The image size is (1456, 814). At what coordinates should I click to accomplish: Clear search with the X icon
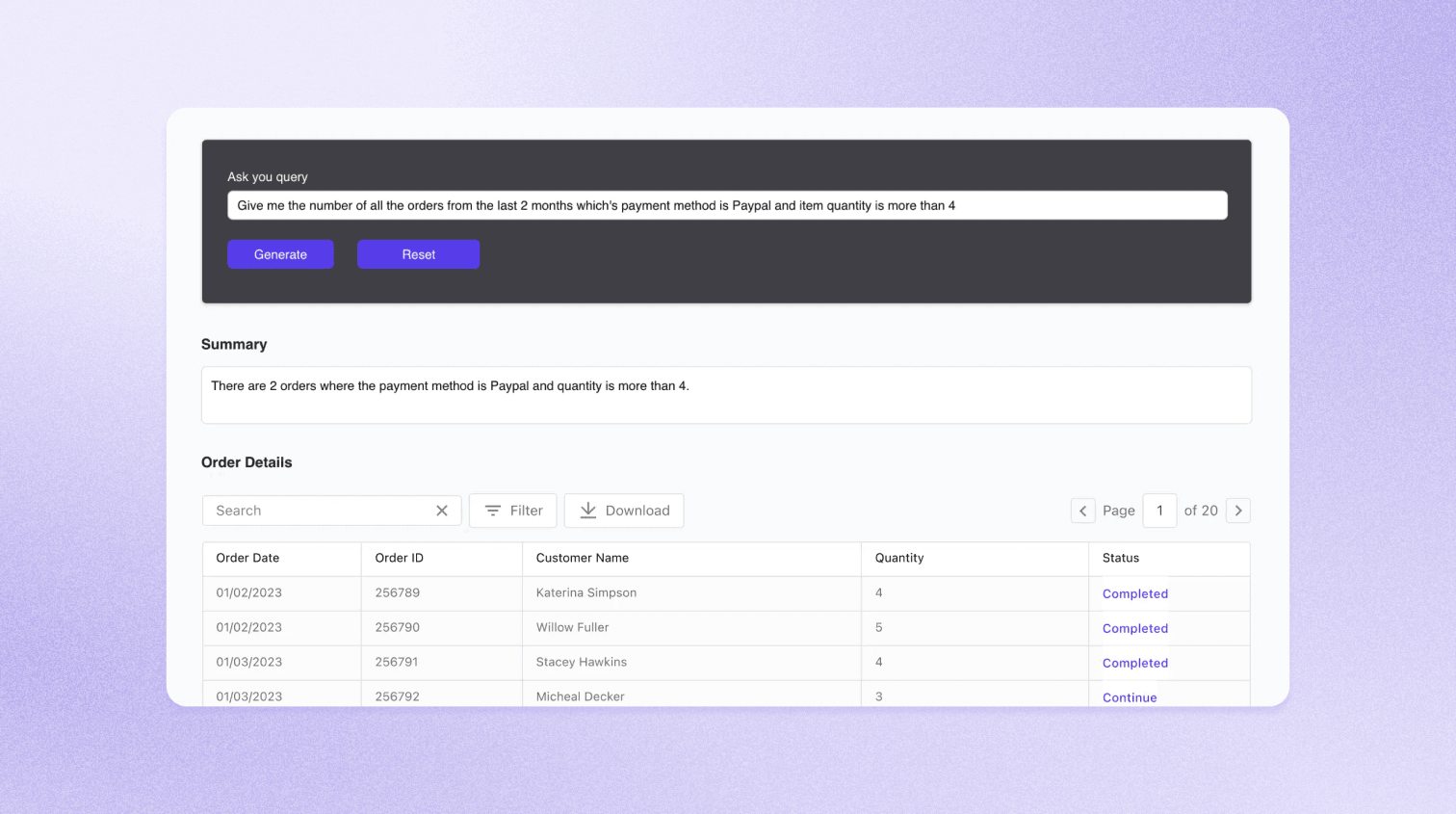[x=442, y=511]
